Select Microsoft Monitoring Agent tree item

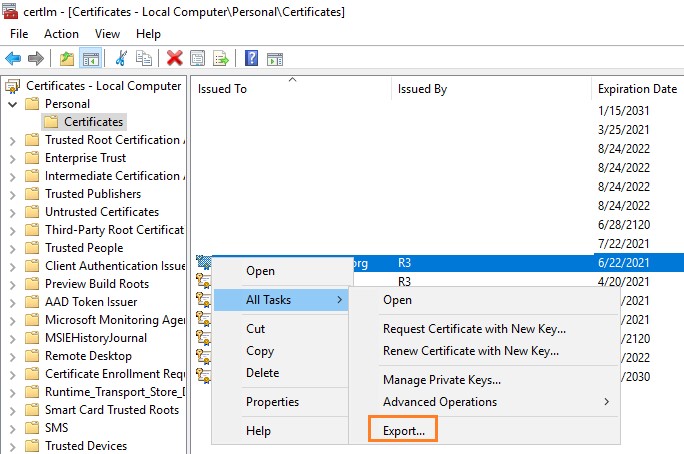115,320
